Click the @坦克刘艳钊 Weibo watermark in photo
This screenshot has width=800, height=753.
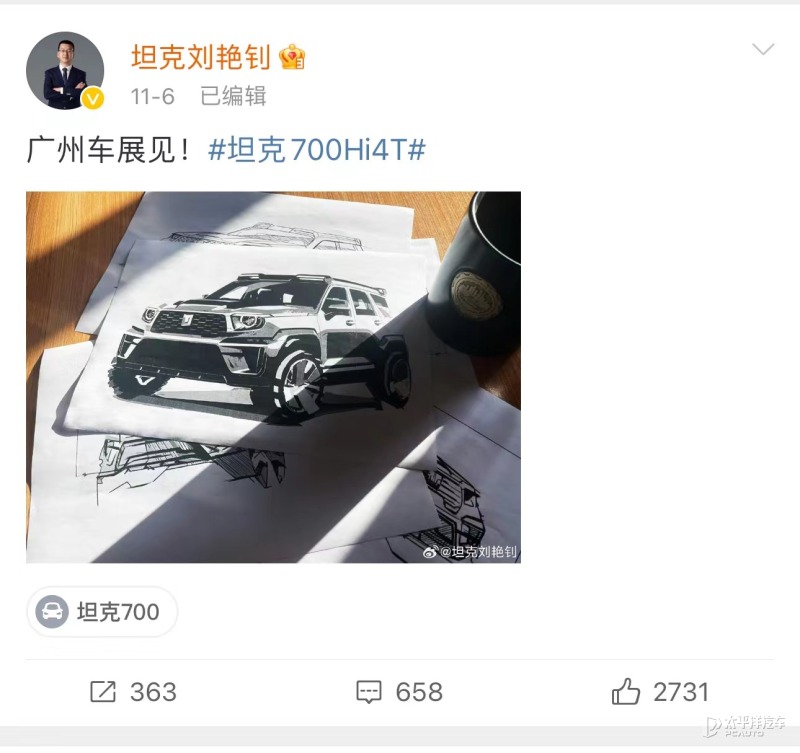pos(470,551)
